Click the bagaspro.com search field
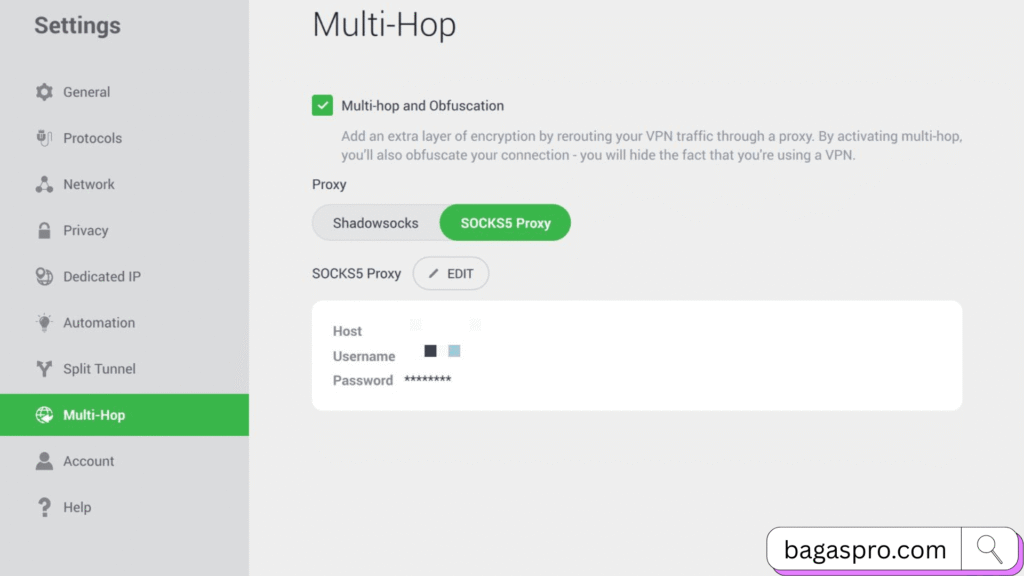This screenshot has height=576, width=1024. 865,550
